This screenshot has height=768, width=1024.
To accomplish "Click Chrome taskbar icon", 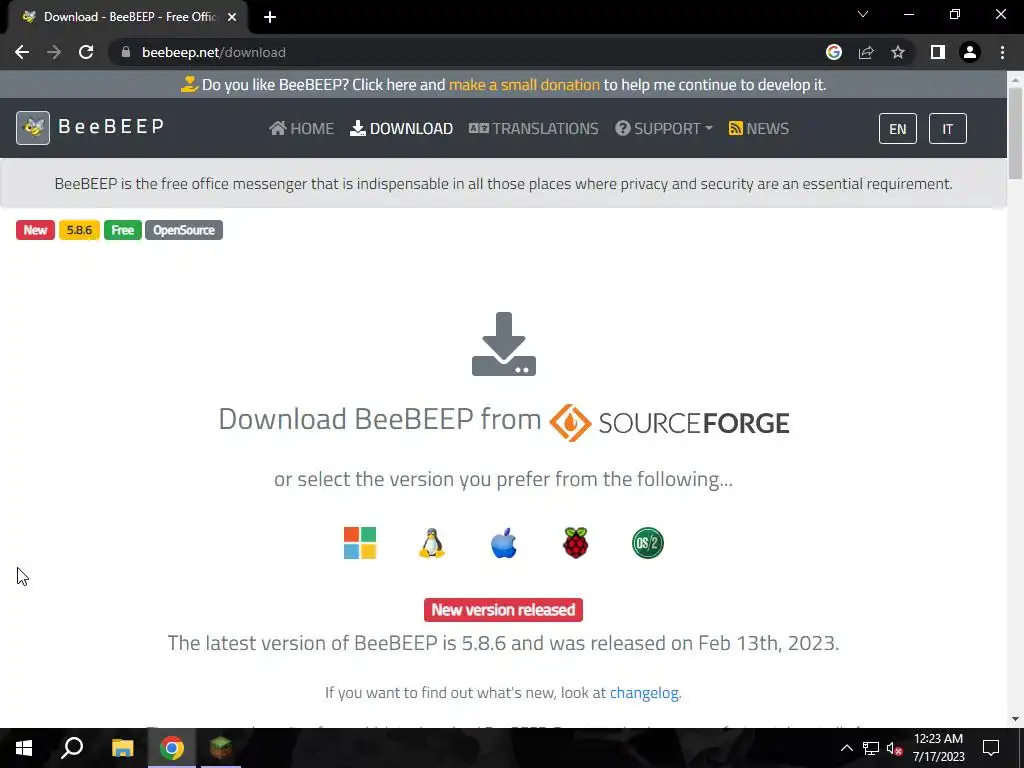I will [172, 748].
